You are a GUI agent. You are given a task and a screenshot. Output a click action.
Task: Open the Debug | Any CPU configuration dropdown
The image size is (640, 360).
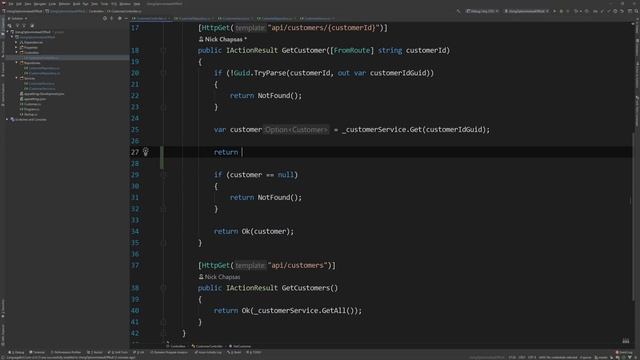482,11
